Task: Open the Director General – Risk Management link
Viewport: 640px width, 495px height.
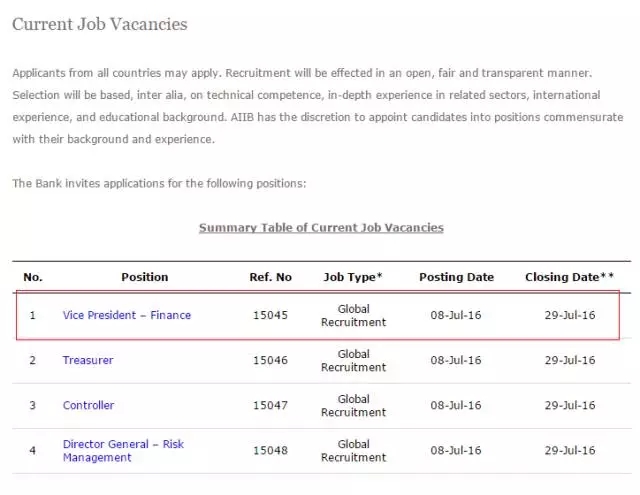Action: [123, 451]
